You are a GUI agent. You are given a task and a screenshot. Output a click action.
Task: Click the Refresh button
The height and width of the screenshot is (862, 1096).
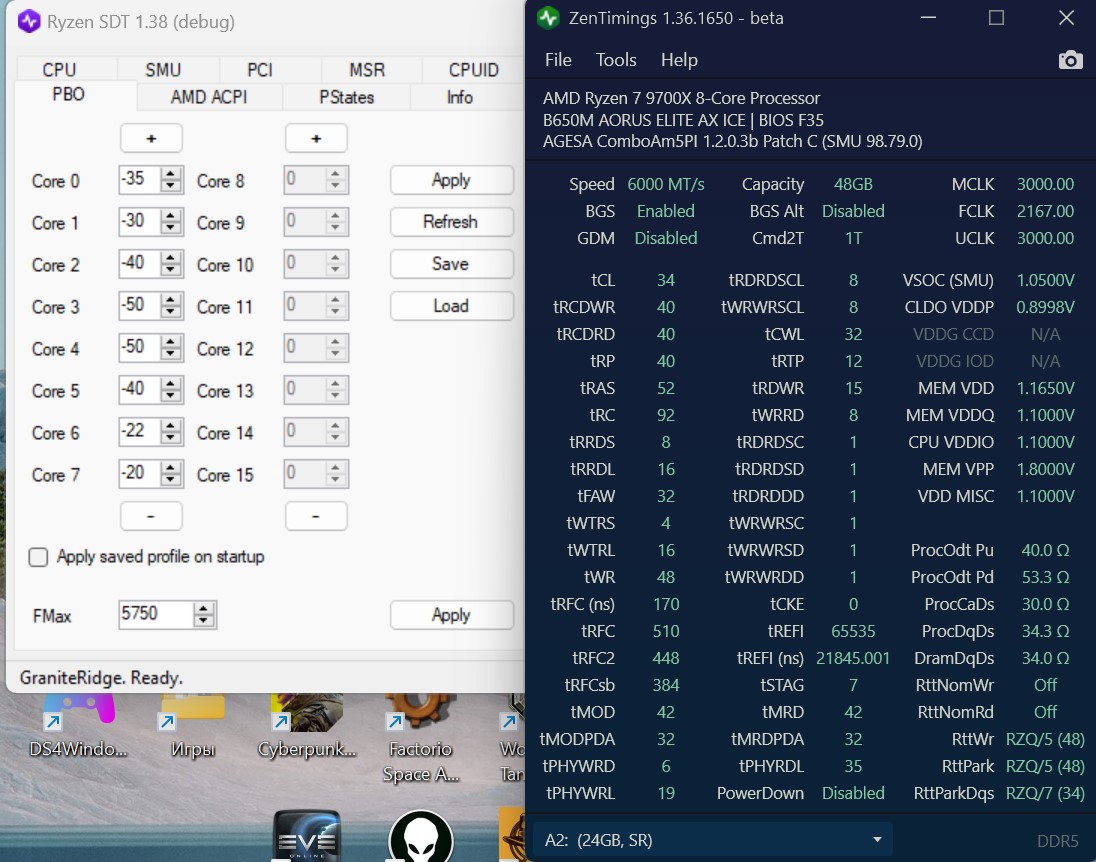click(452, 222)
